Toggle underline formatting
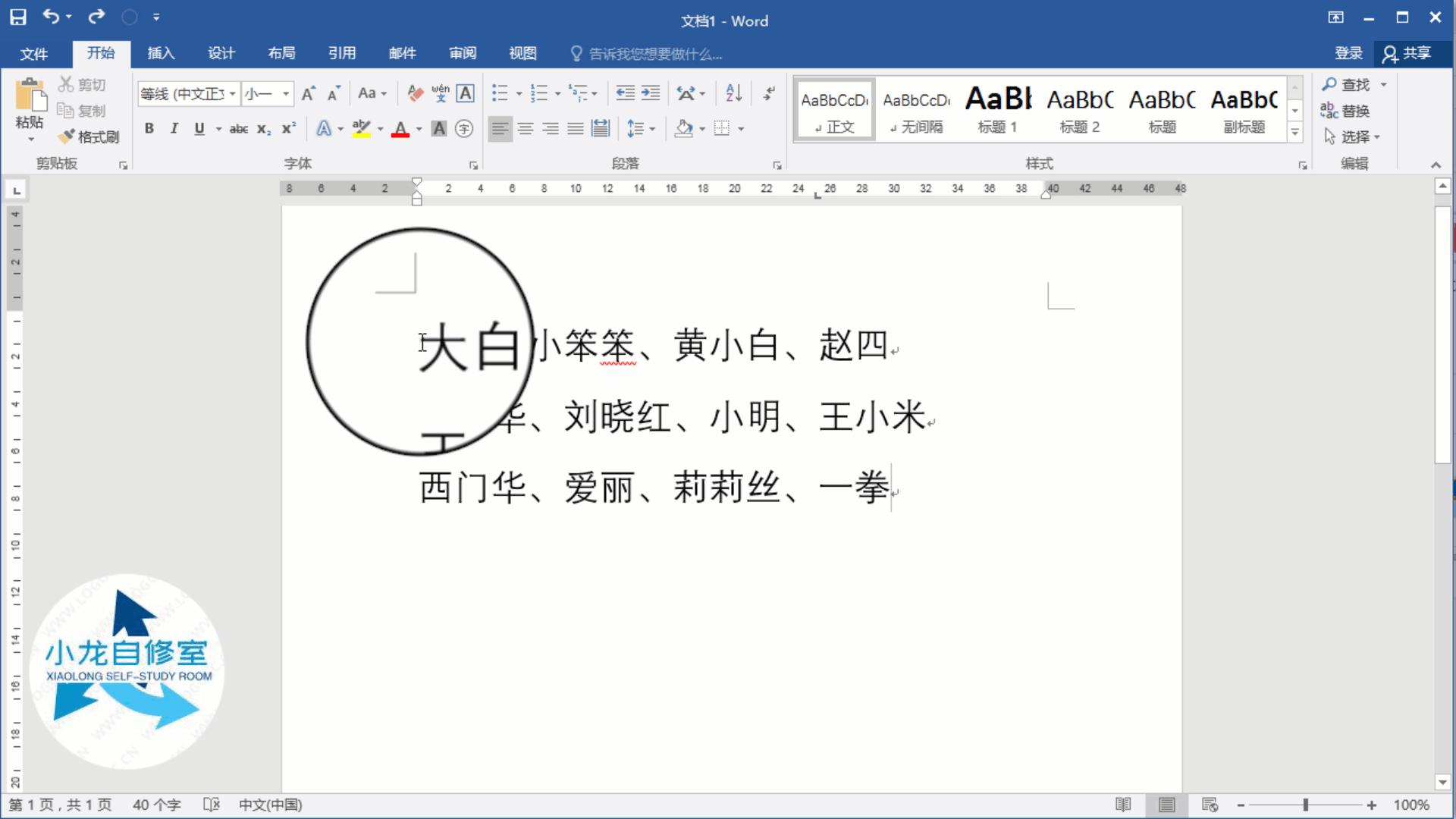Viewport: 1456px width, 819px height. 199,129
